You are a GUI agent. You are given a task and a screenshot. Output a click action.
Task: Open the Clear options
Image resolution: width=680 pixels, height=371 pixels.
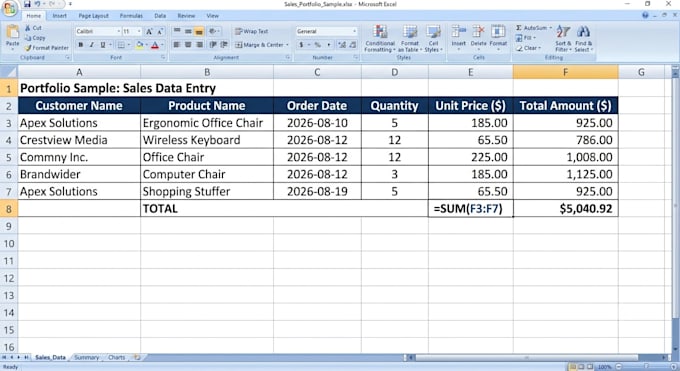click(x=528, y=48)
